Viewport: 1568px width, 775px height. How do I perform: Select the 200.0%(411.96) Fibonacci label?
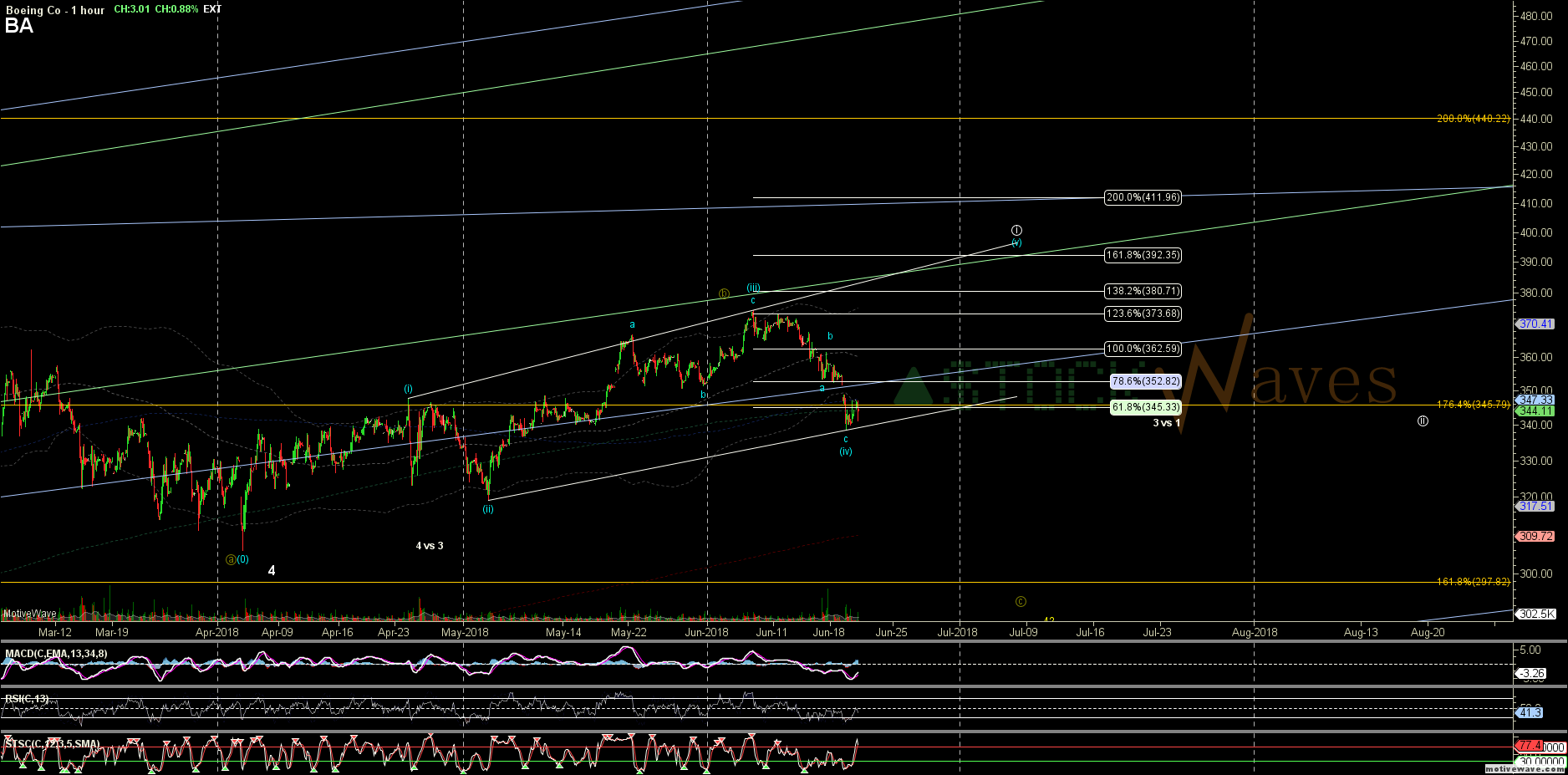pyautogui.click(x=1143, y=197)
